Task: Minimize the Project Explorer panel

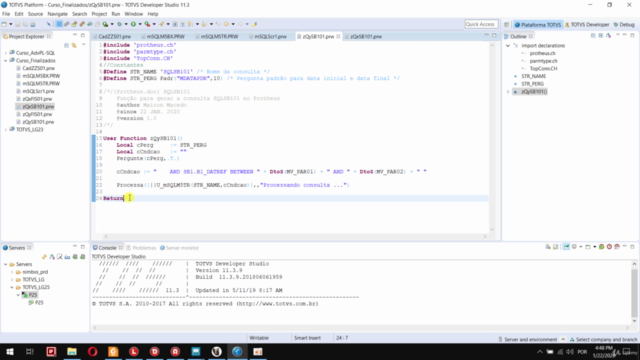Action: click(x=75, y=36)
